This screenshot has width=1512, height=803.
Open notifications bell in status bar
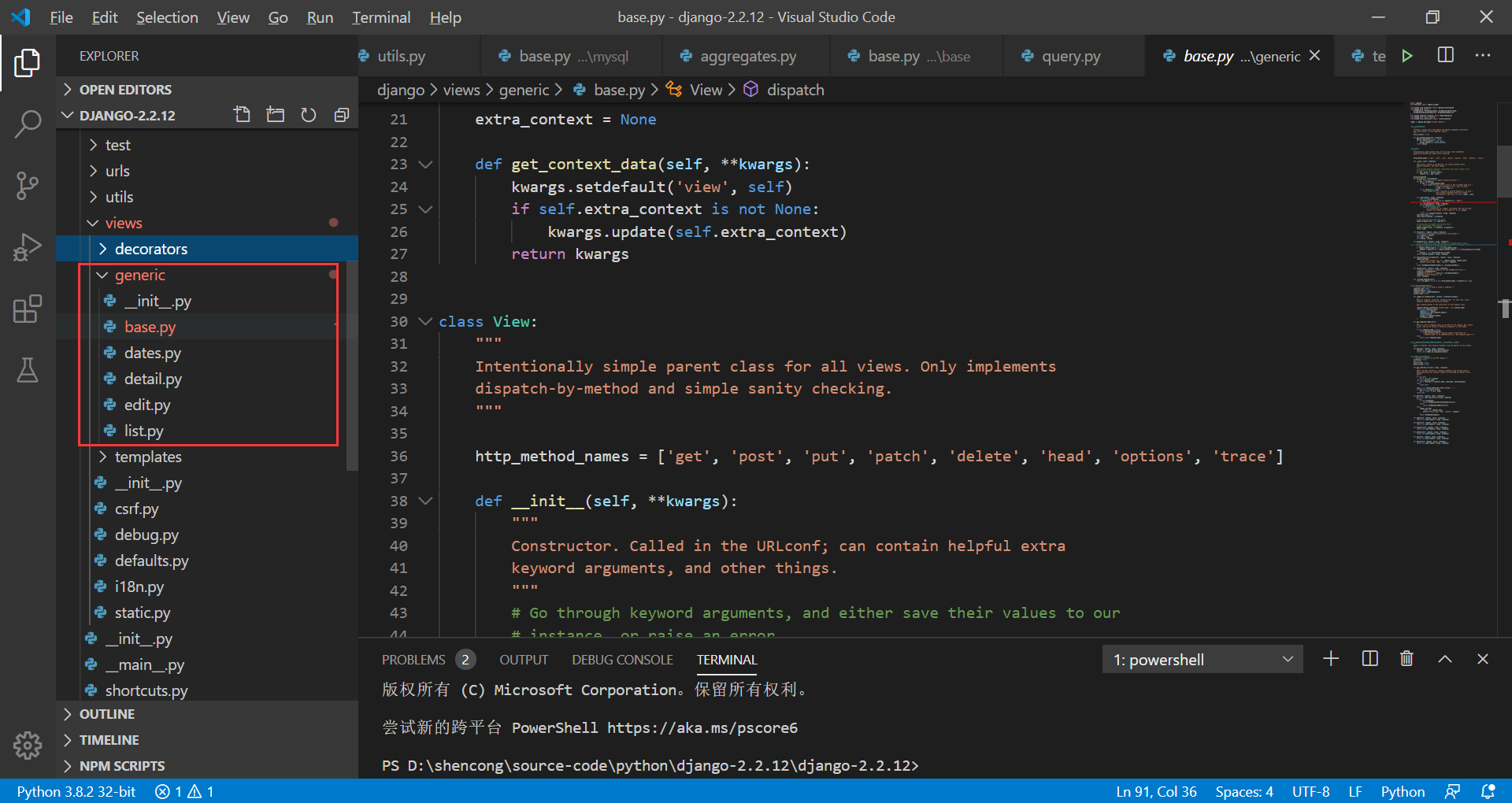click(1488, 791)
